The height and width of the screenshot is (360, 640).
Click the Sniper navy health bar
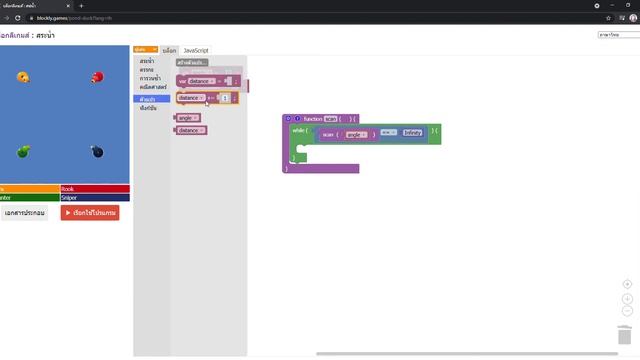click(95, 198)
